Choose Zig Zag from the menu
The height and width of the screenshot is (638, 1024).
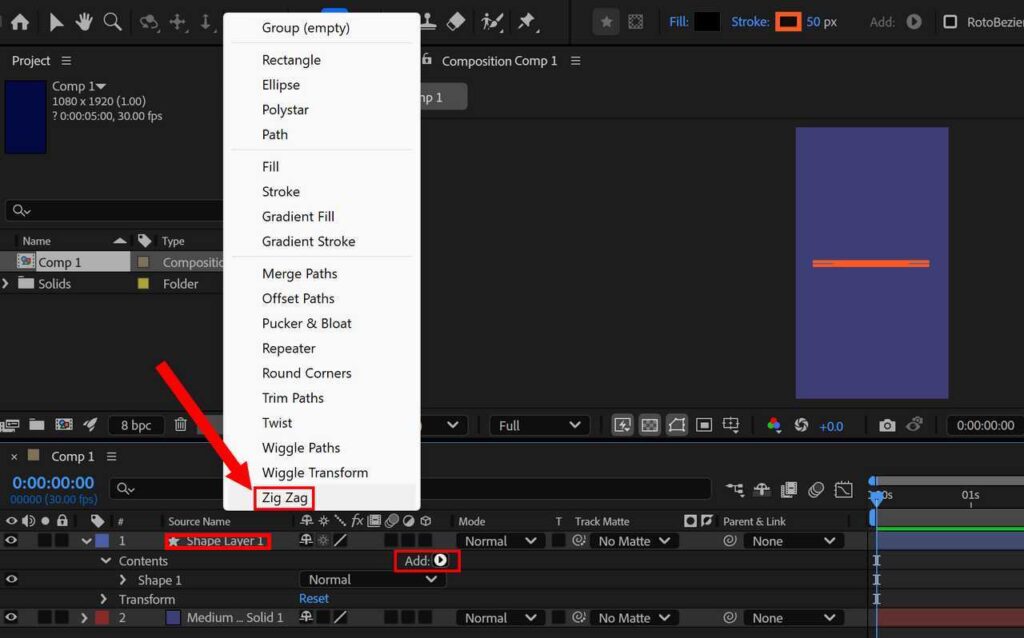[285, 498]
